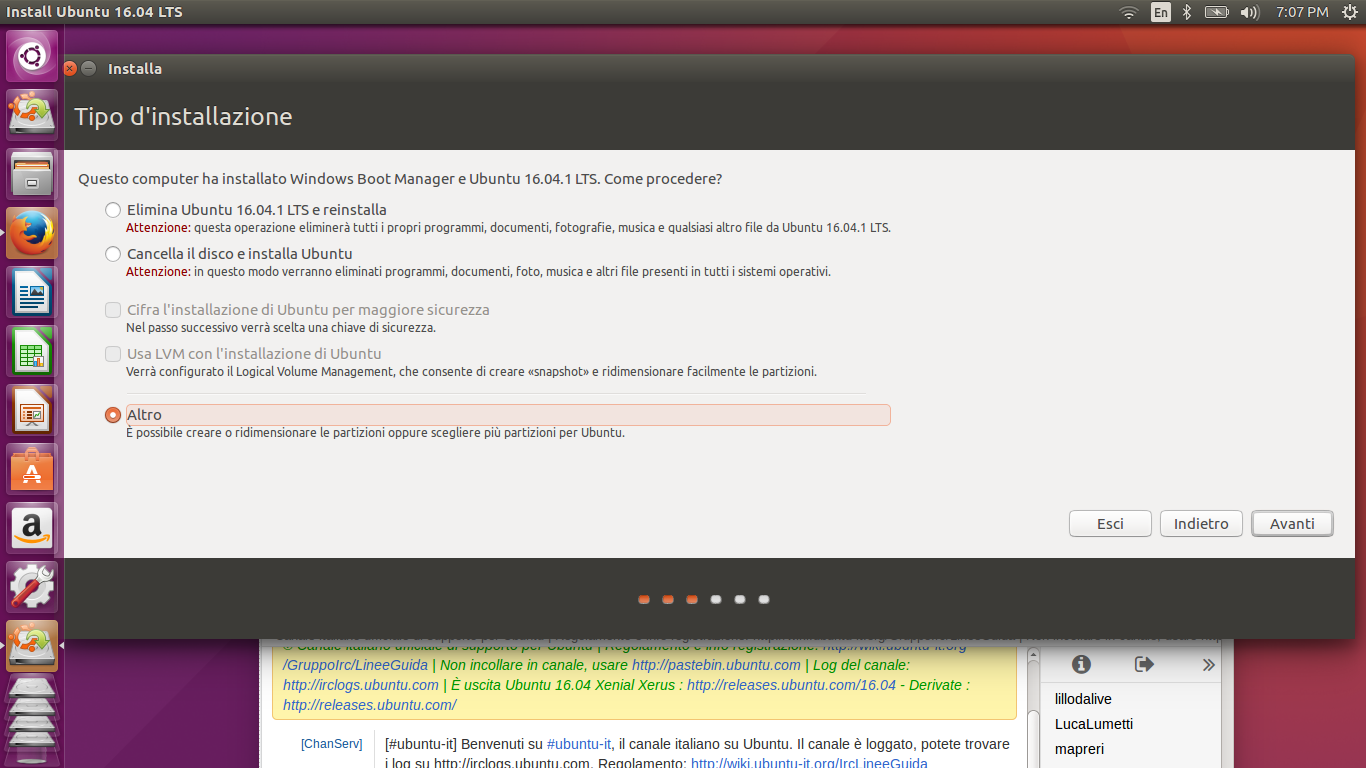
Task: Open the sound volume indicator
Action: [x=1249, y=12]
